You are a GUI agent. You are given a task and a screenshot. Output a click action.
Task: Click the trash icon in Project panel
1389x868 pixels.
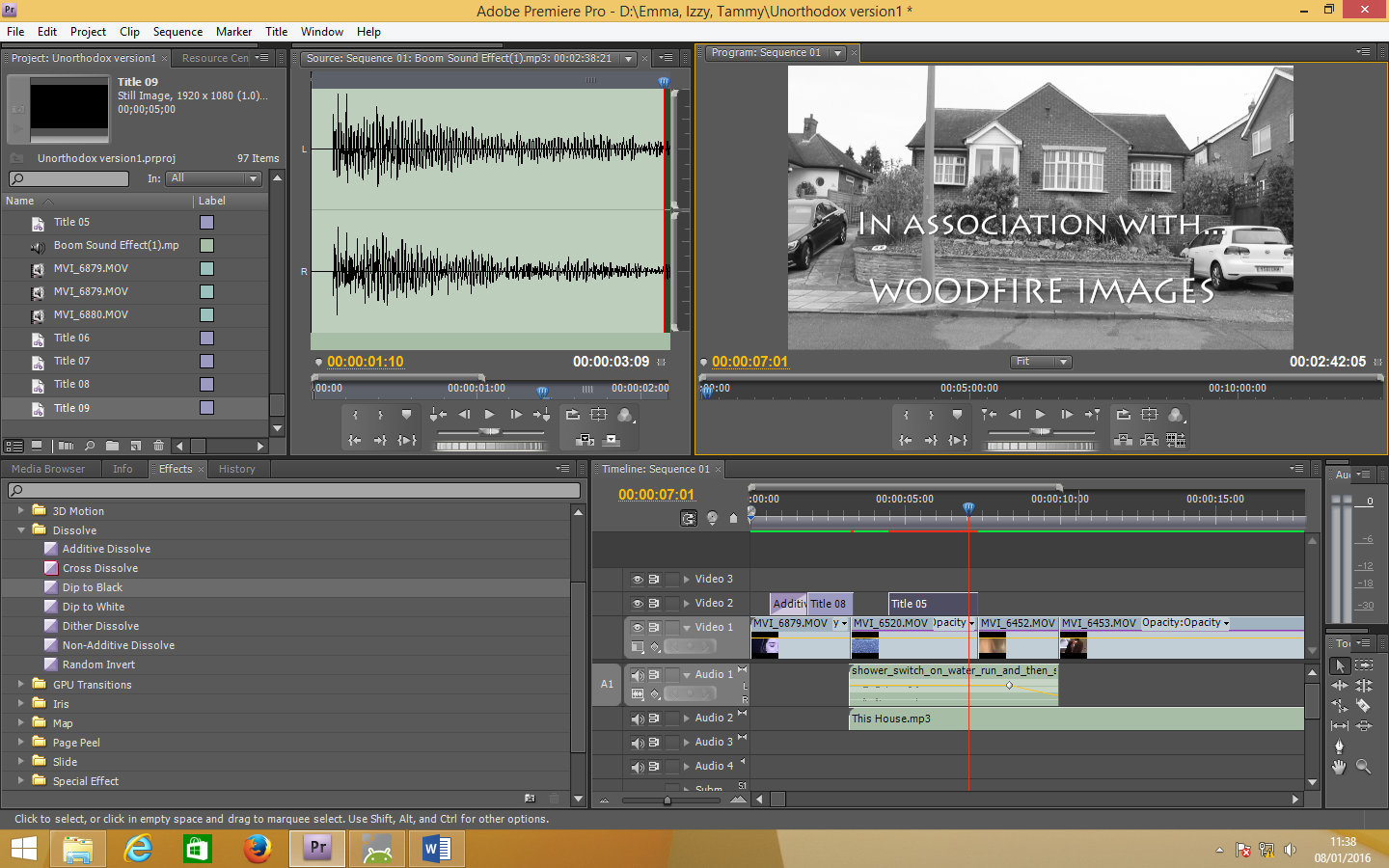coord(159,446)
